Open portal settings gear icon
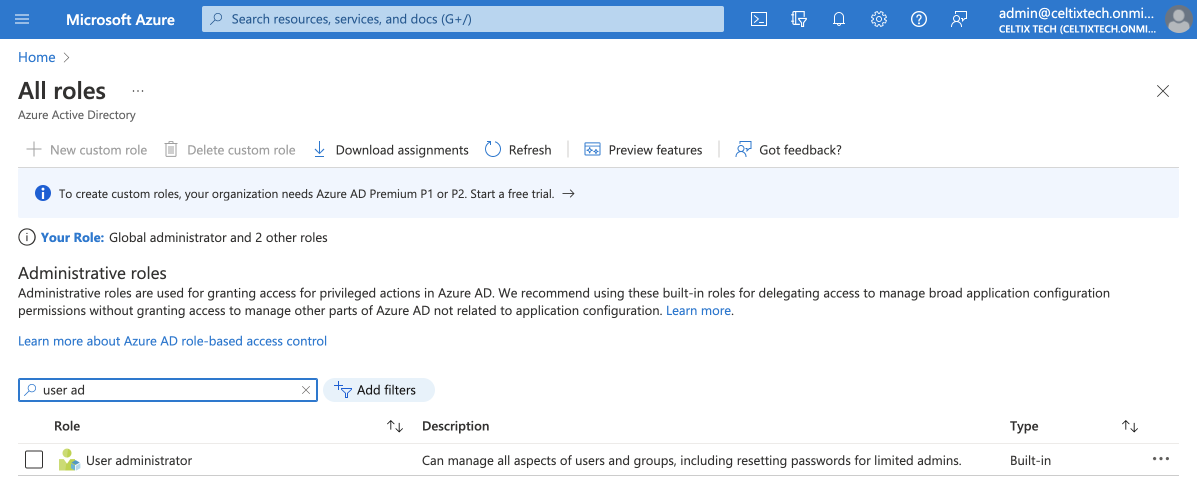Image resolution: width=1197 pixels, height=485 pixels. click(x=879, y=19)
